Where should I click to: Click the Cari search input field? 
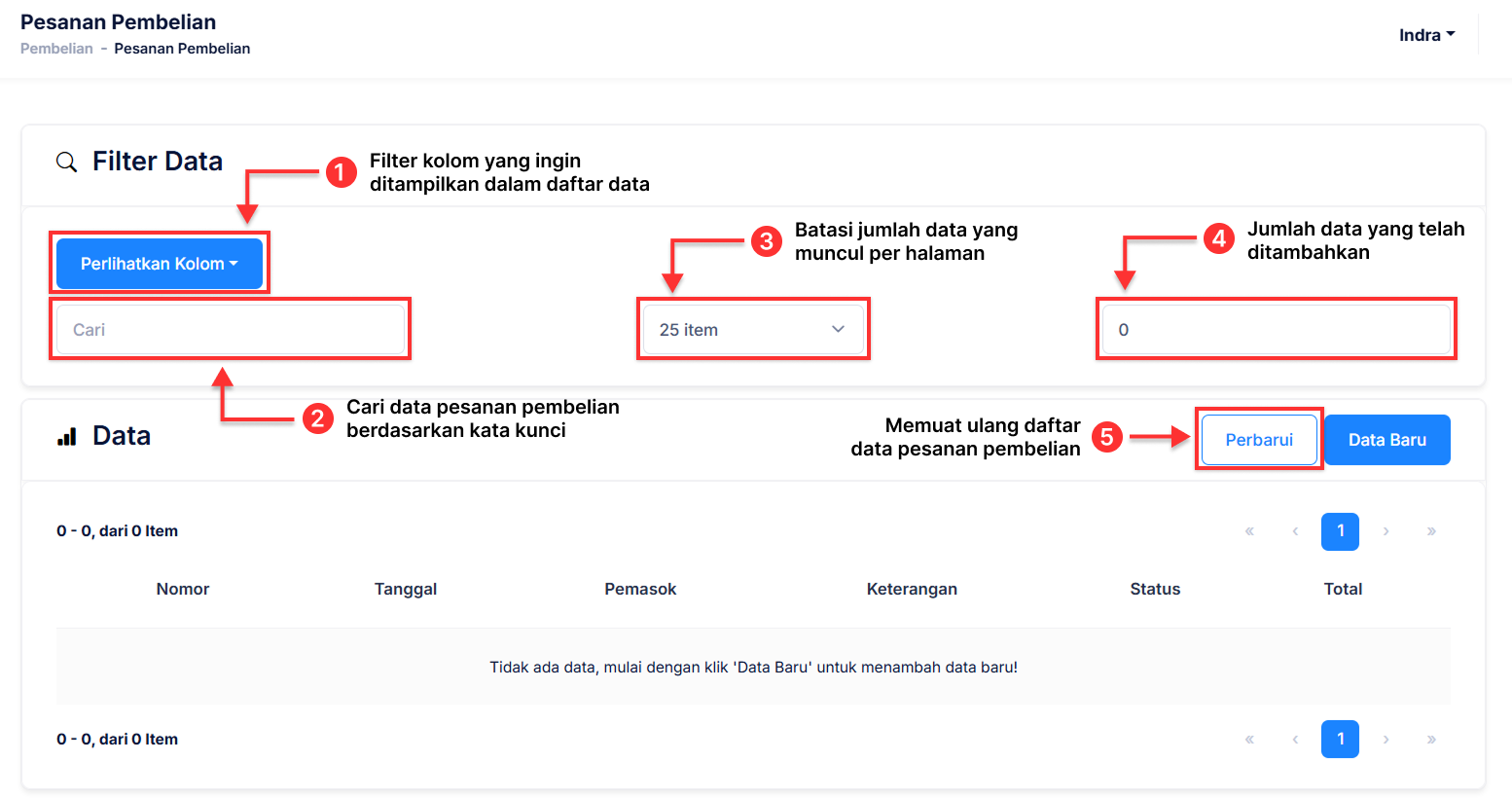[x=231, y=329]
